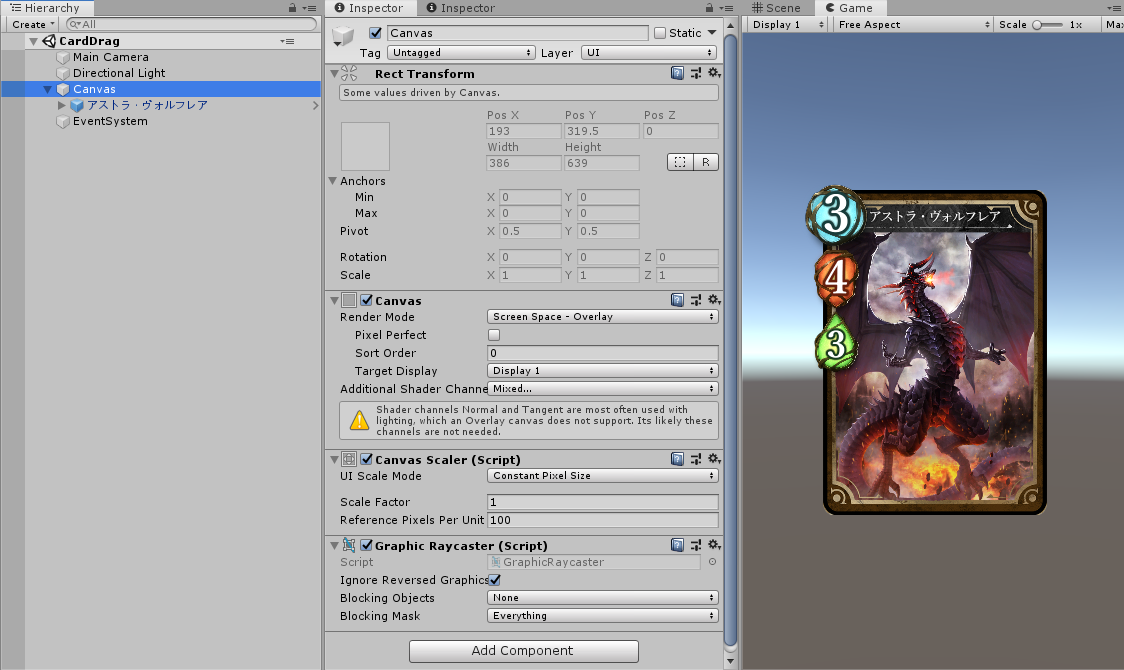Toggle Graphic Raycaster enabled checkbox

pyautogui.click(x=366, y=545)
